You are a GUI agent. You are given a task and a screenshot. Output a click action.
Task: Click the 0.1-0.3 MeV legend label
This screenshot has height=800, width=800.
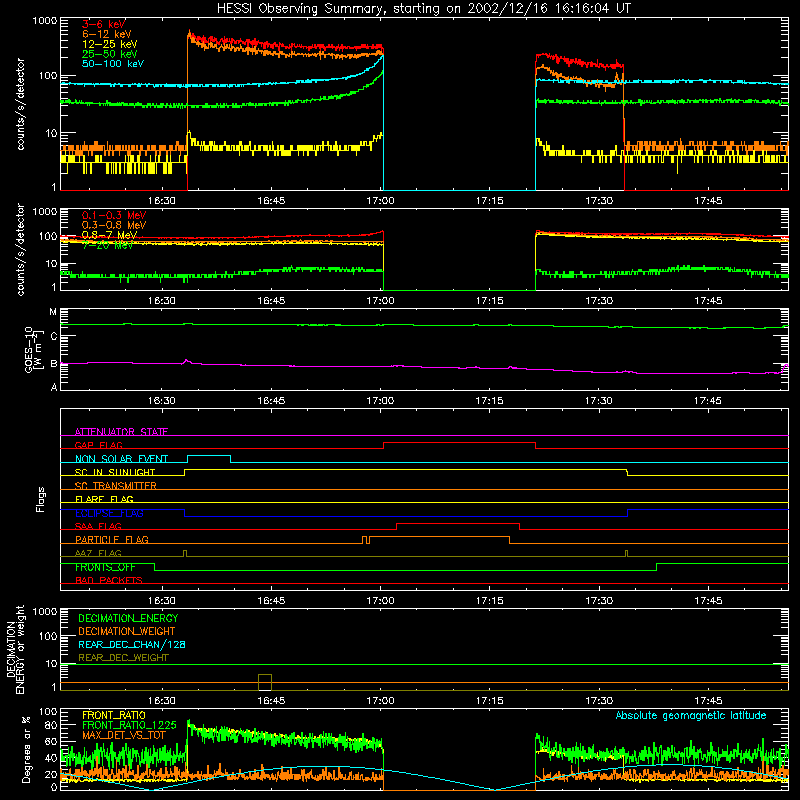pyautogui.click(x=114, y=215)
